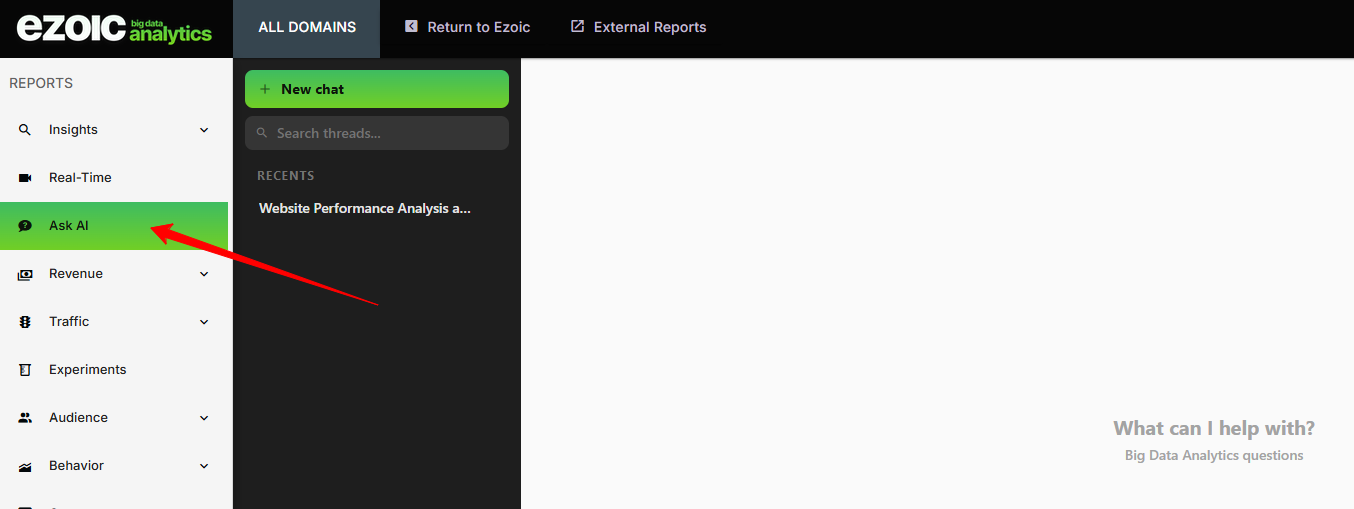Expand the Revenue menu chevron
This screenshot has width=1354, height=509.
(x=204, y=274)
